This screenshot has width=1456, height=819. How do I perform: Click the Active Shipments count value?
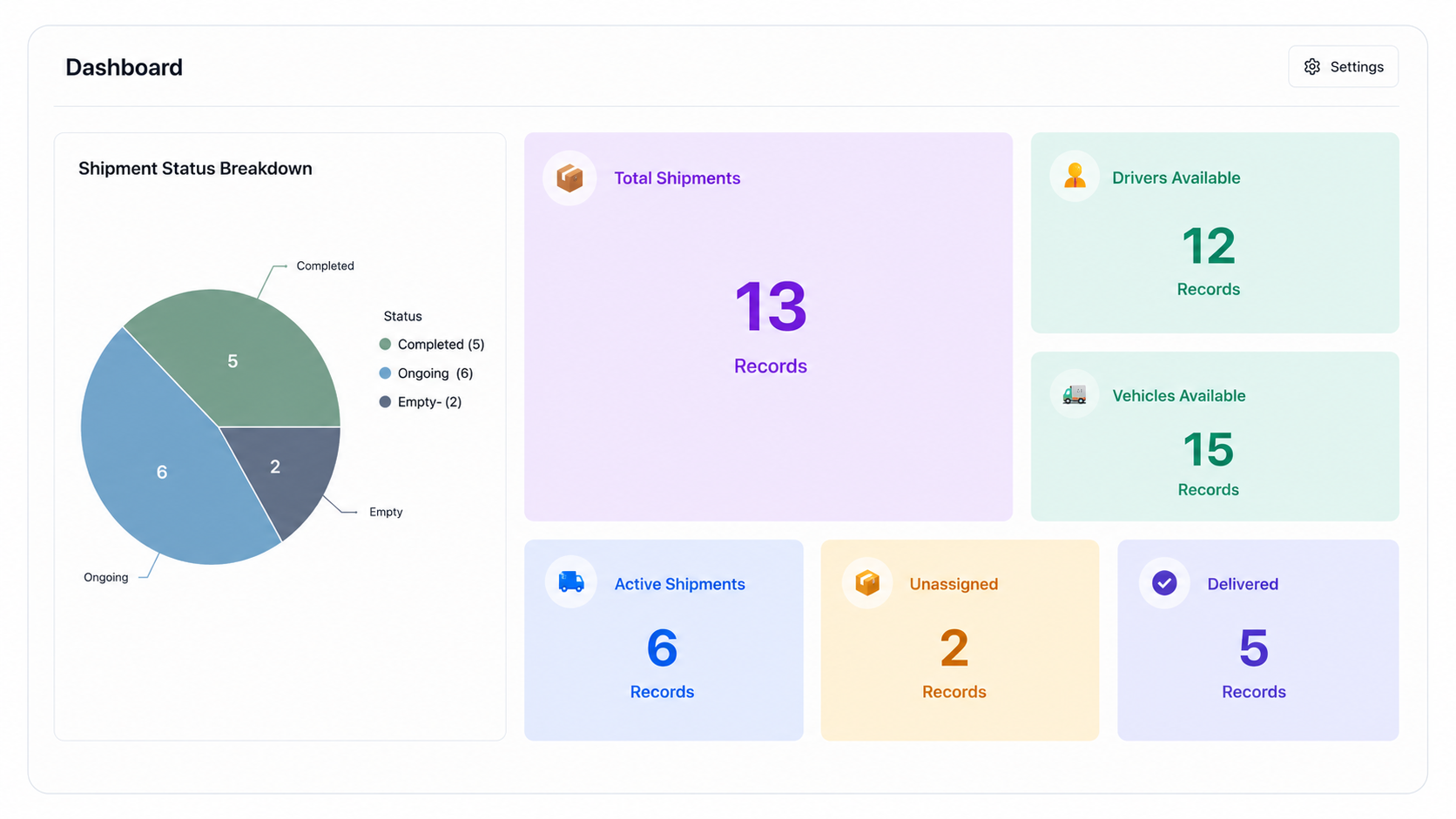[x=663, y=648]
